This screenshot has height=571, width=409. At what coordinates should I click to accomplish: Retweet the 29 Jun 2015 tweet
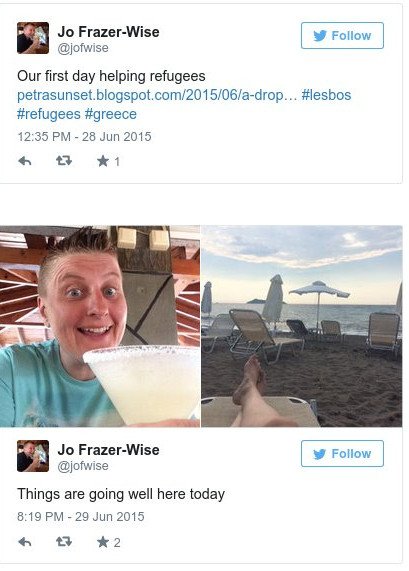tap(64, 542)
